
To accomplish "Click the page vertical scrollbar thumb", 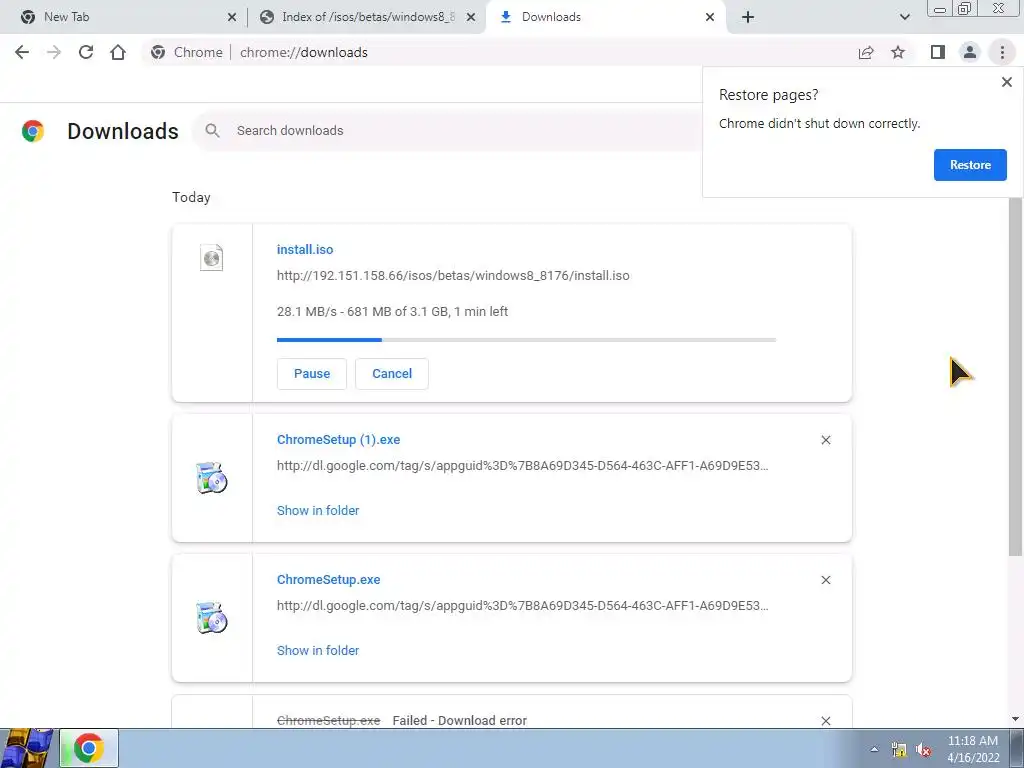I will 1015,376.
